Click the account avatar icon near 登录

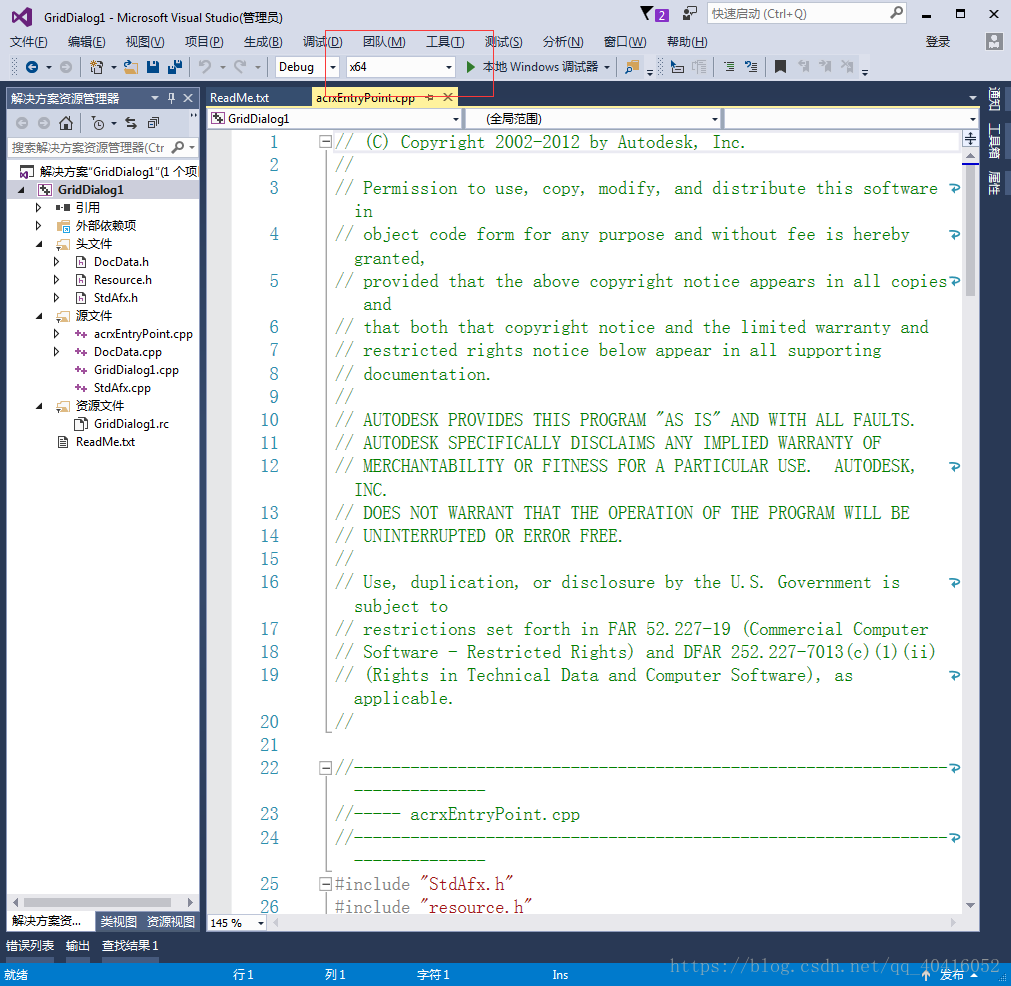point(994,42)
